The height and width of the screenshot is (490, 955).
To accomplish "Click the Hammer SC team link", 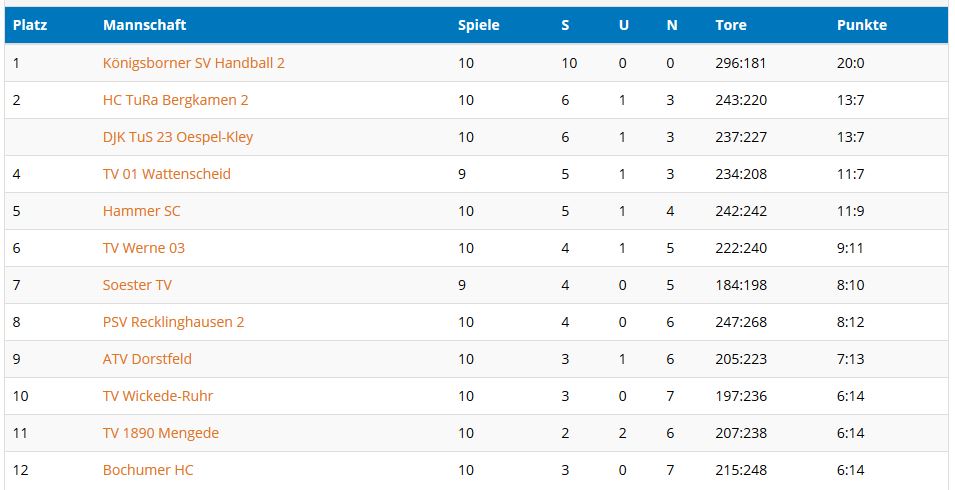I will (x=141, y=211).
